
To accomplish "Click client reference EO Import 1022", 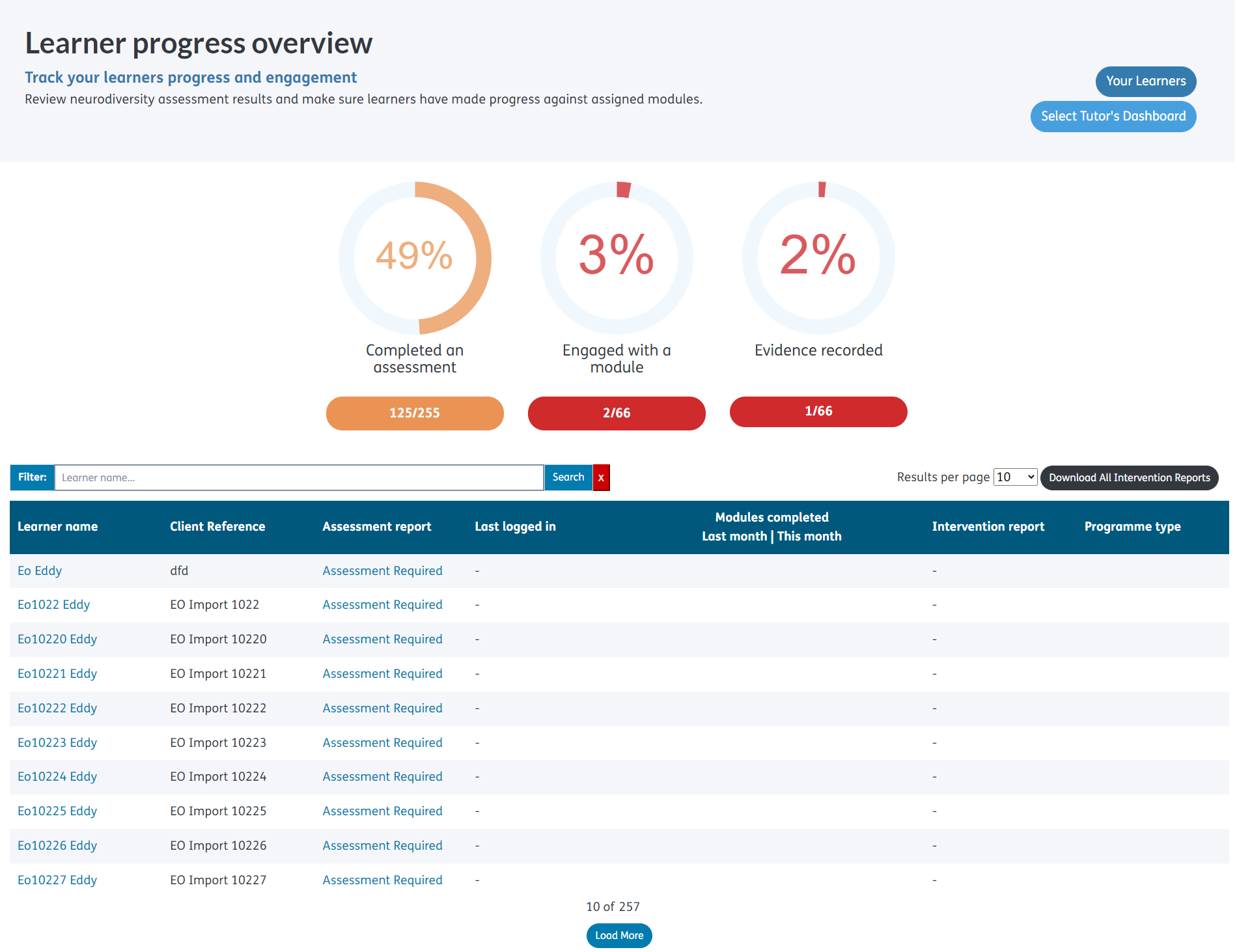I will pyautogui.click(x=214, y=605).
